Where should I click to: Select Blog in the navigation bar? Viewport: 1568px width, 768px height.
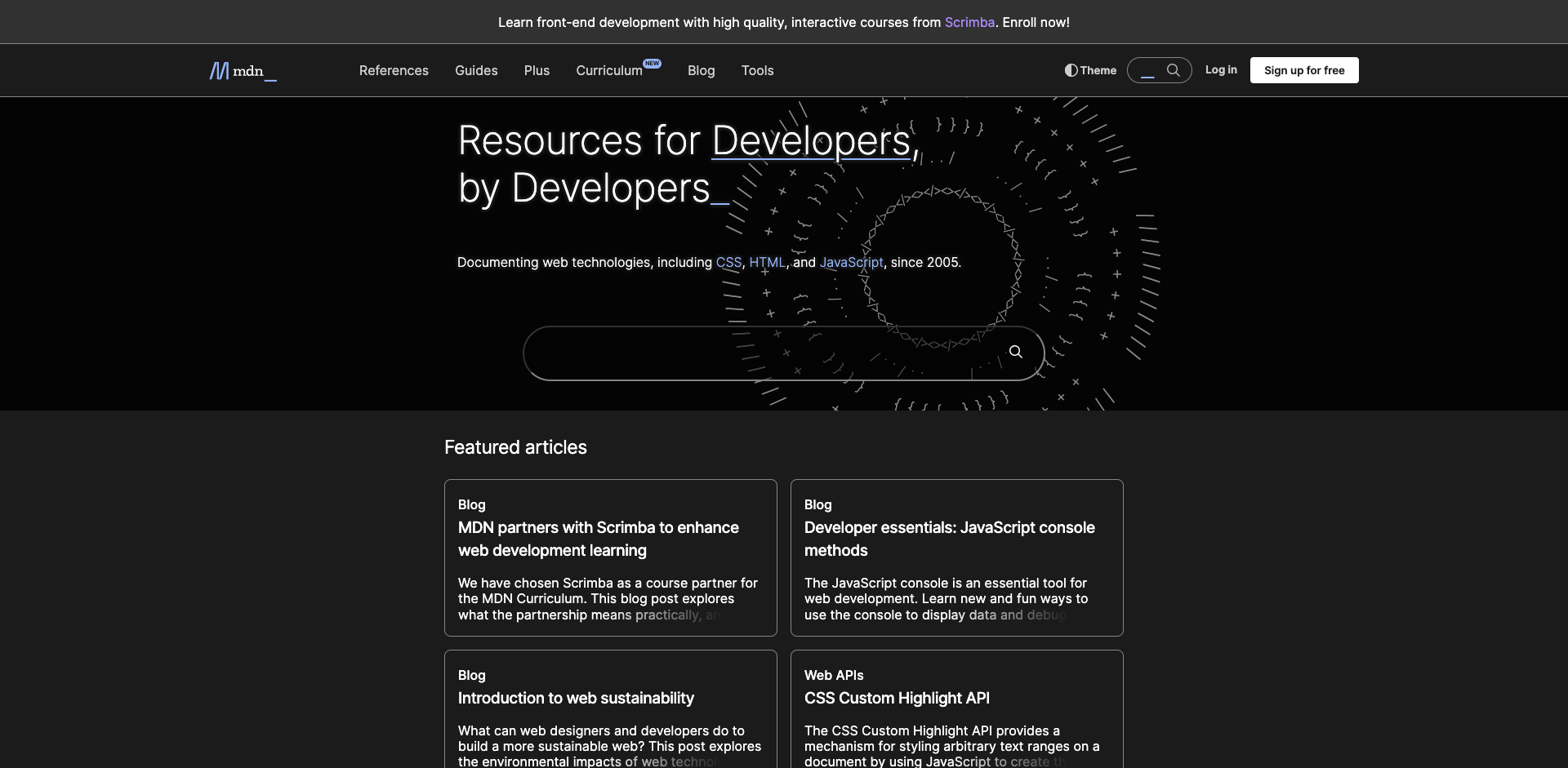[x=701, y=70]
